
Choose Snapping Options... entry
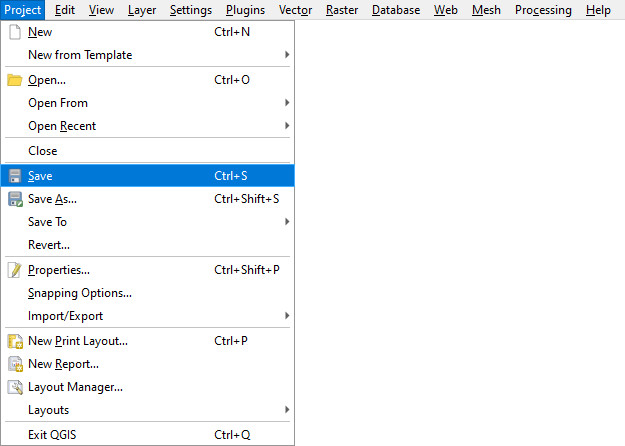147,293
